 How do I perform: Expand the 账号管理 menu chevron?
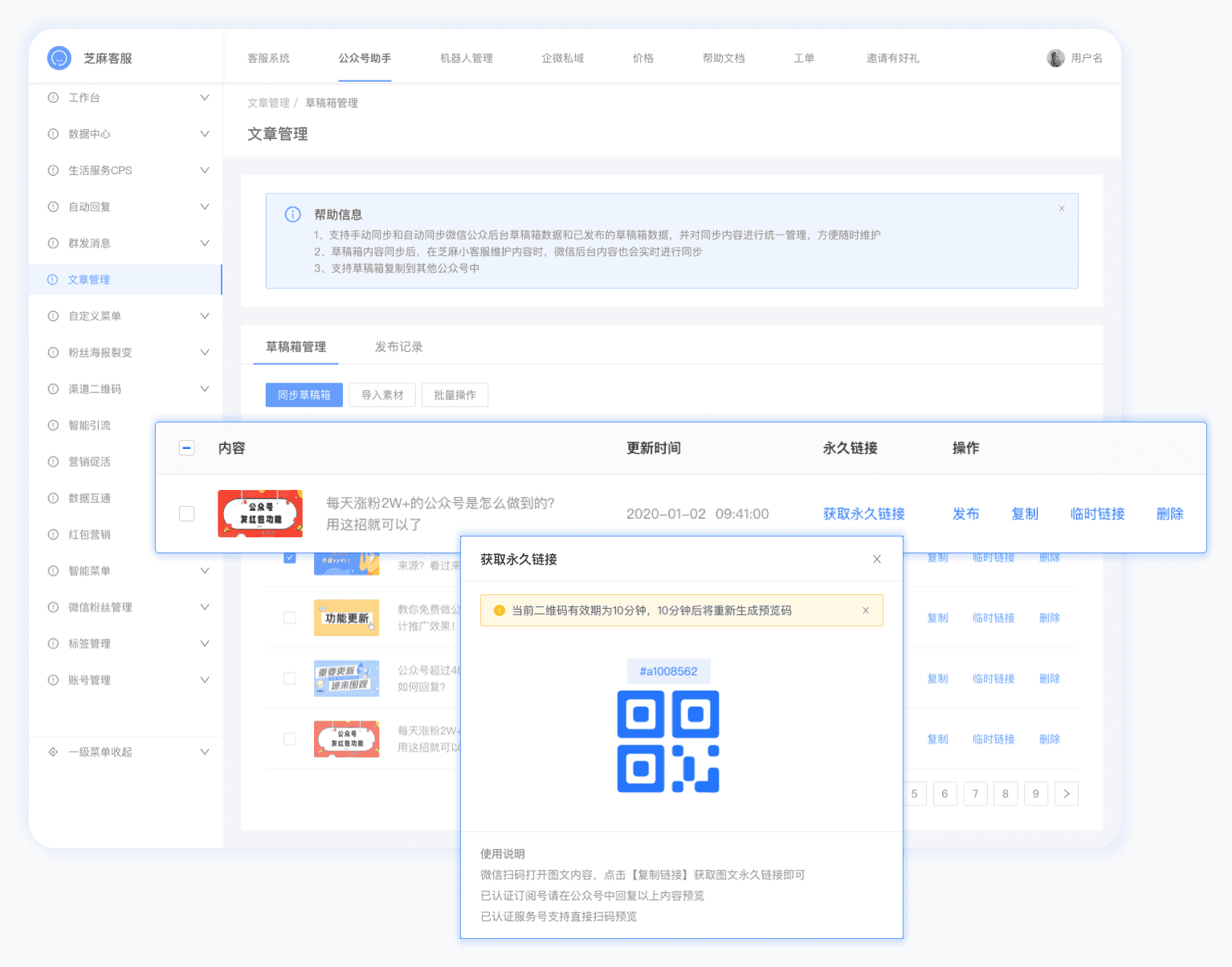pos(205,680)
